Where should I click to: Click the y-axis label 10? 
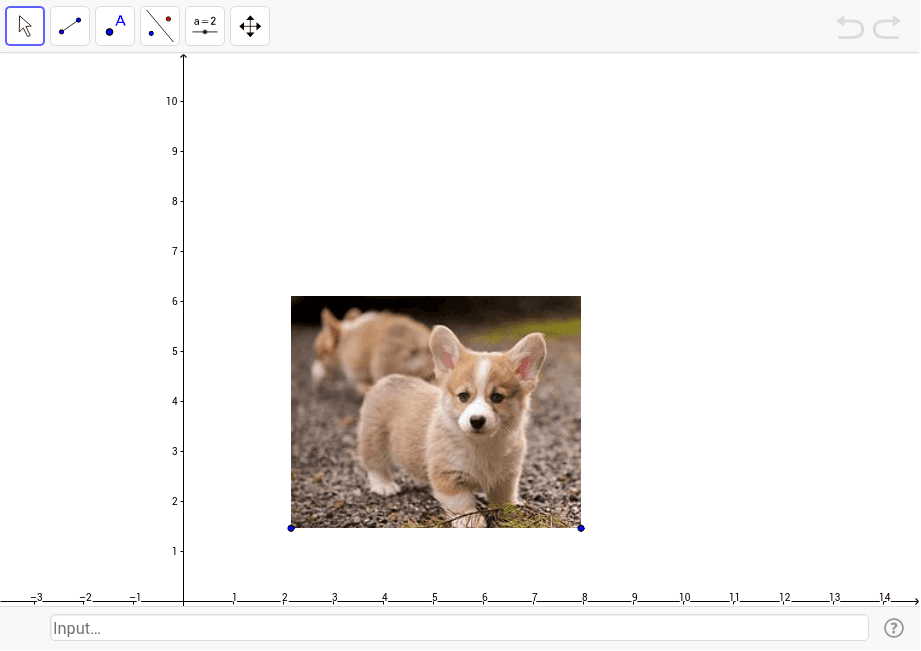pos(172,101)
